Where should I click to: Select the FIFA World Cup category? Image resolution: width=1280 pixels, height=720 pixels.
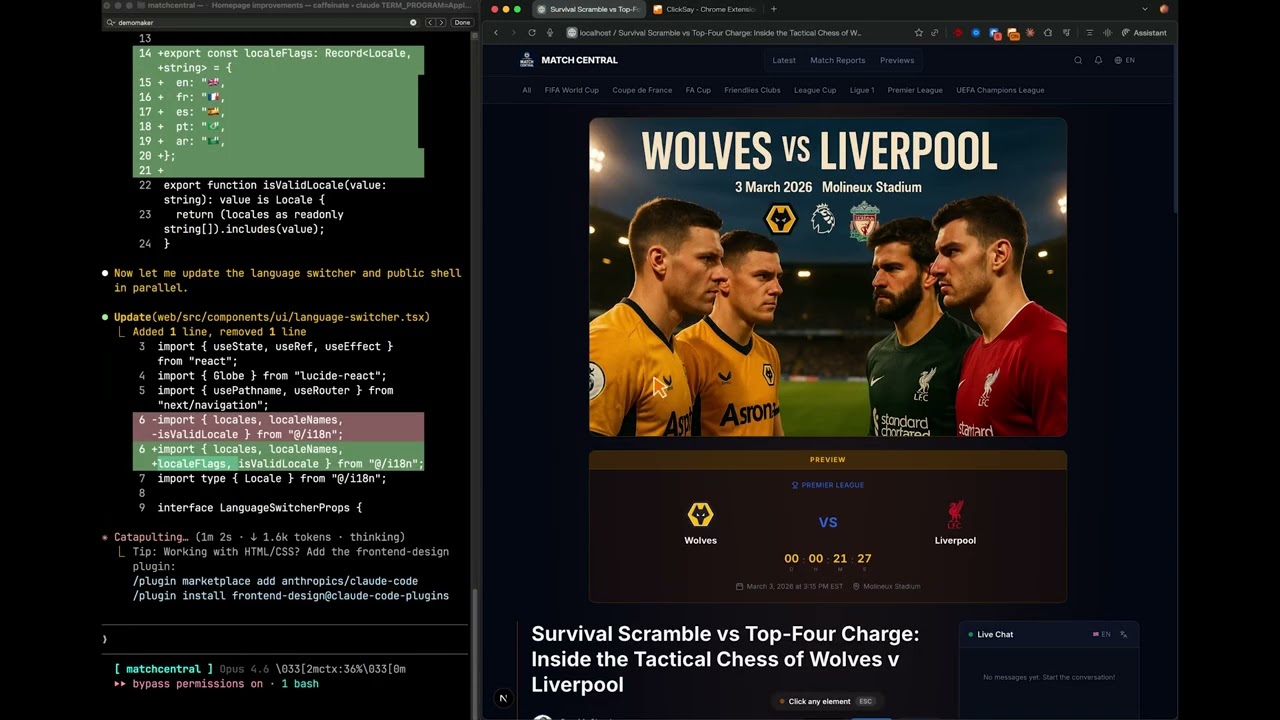(572, 90)
